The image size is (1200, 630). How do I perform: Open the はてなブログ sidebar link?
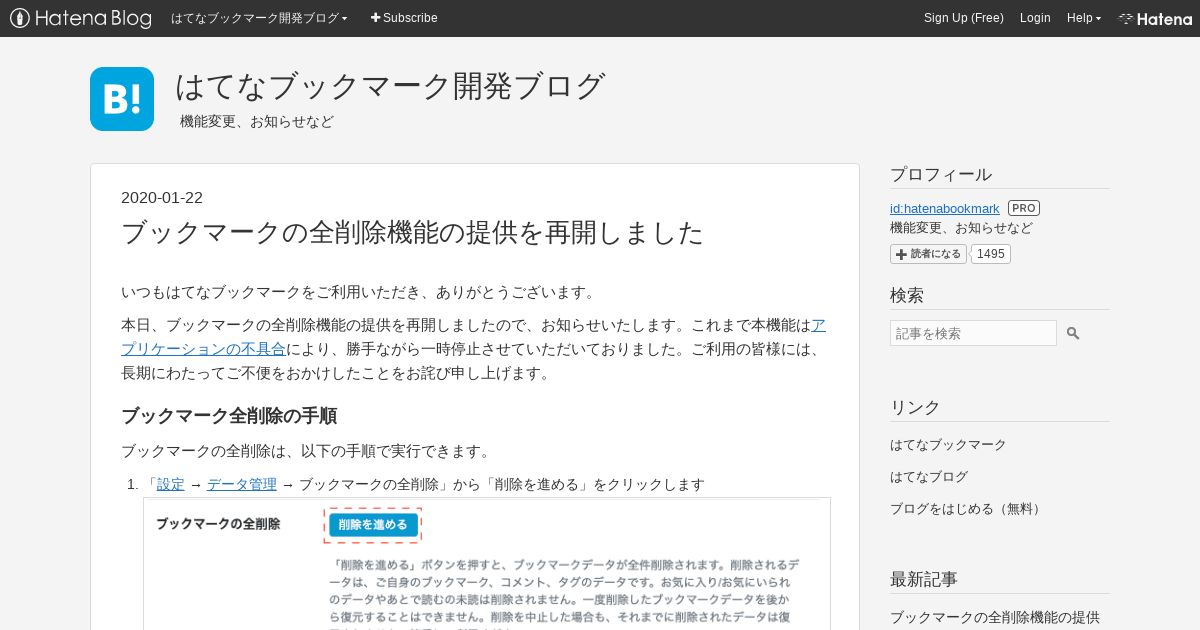pyautogui.click(x=929, y=477)
